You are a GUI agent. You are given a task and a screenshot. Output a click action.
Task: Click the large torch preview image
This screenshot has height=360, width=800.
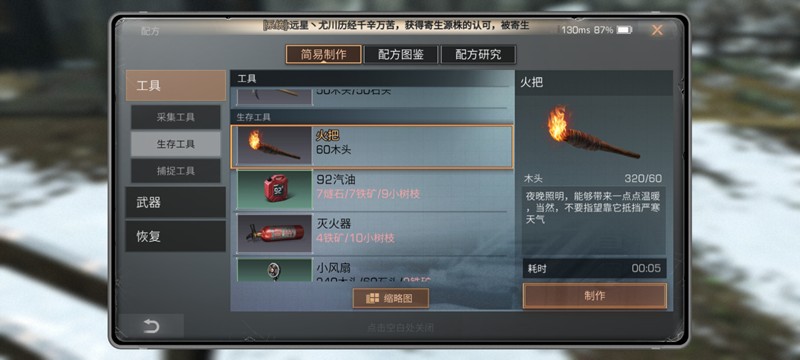click(x=593, y=133)
